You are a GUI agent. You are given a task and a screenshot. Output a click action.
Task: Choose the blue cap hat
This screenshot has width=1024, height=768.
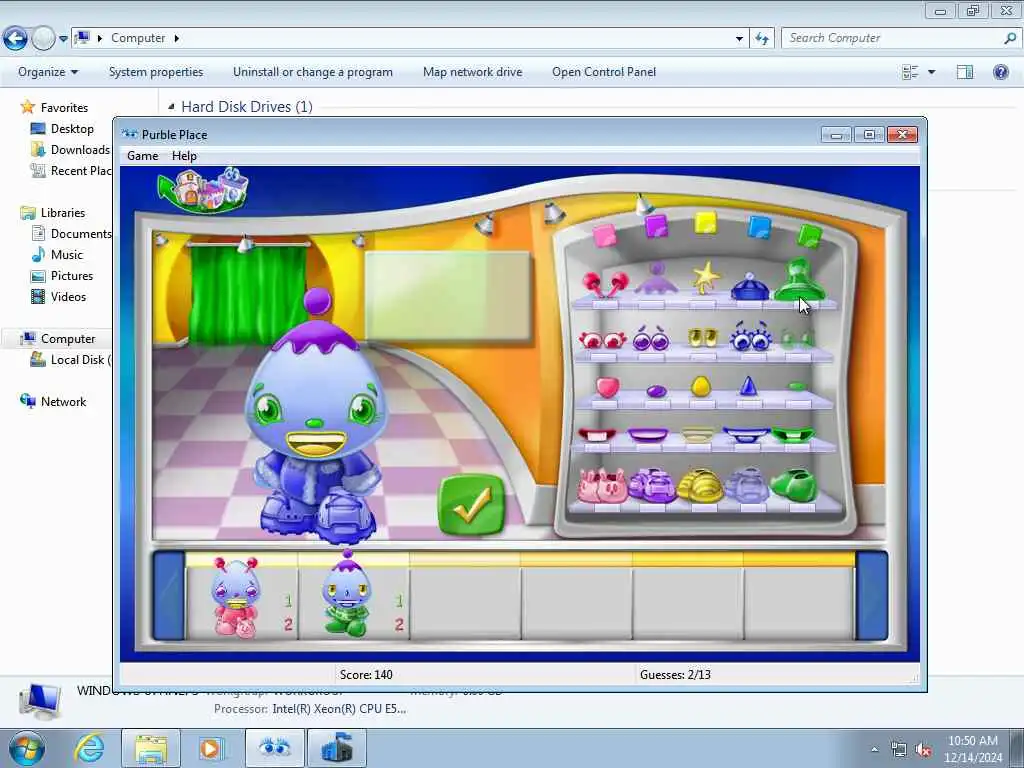[750, 287]
